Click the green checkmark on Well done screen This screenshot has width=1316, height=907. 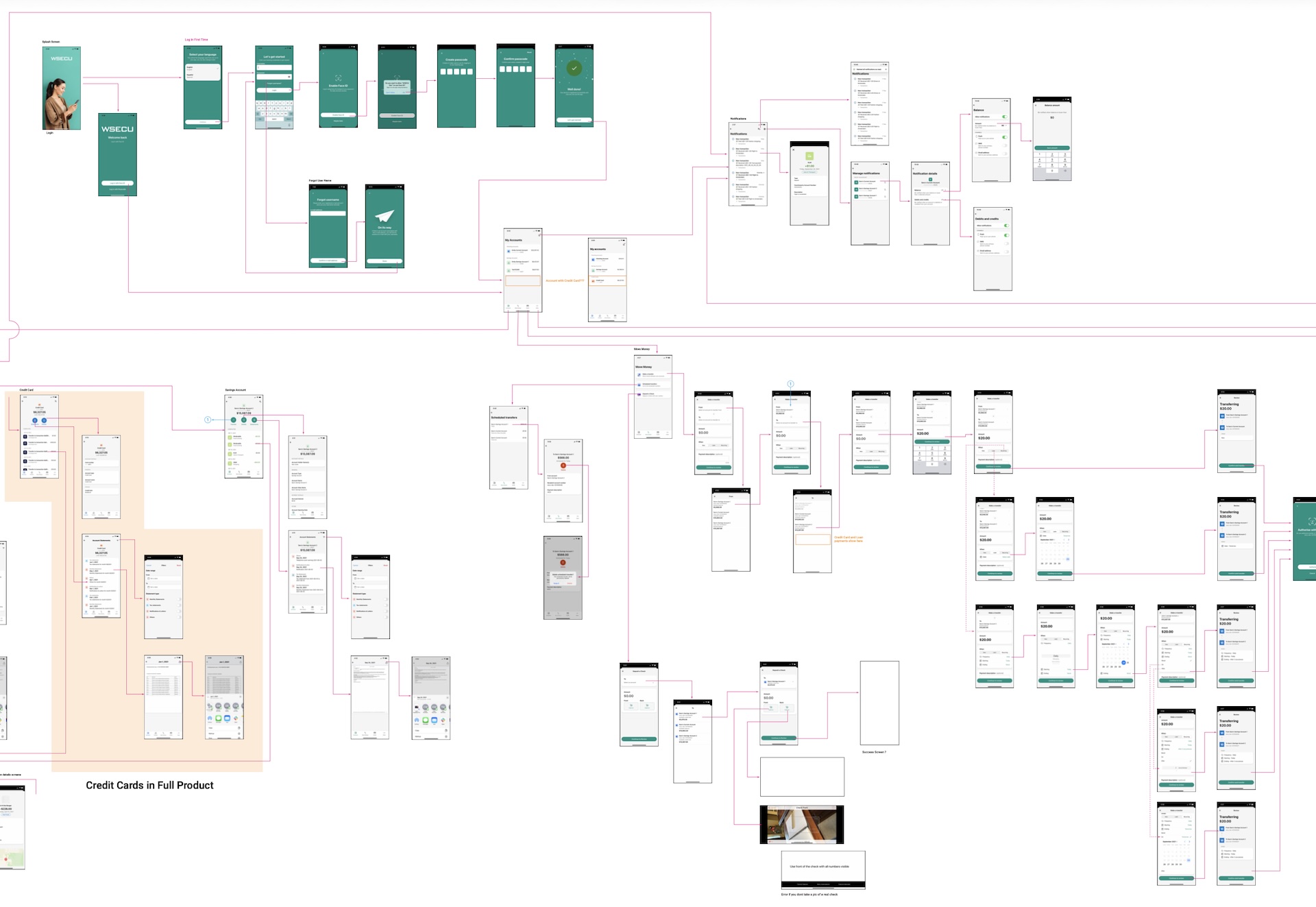pyautogui.click(x=574, y=68)
